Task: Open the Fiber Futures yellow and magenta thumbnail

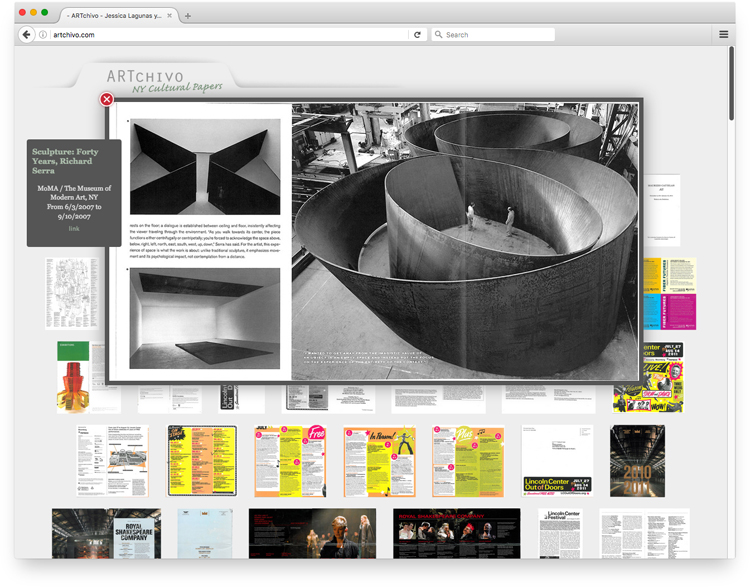Action: point(670,294)
